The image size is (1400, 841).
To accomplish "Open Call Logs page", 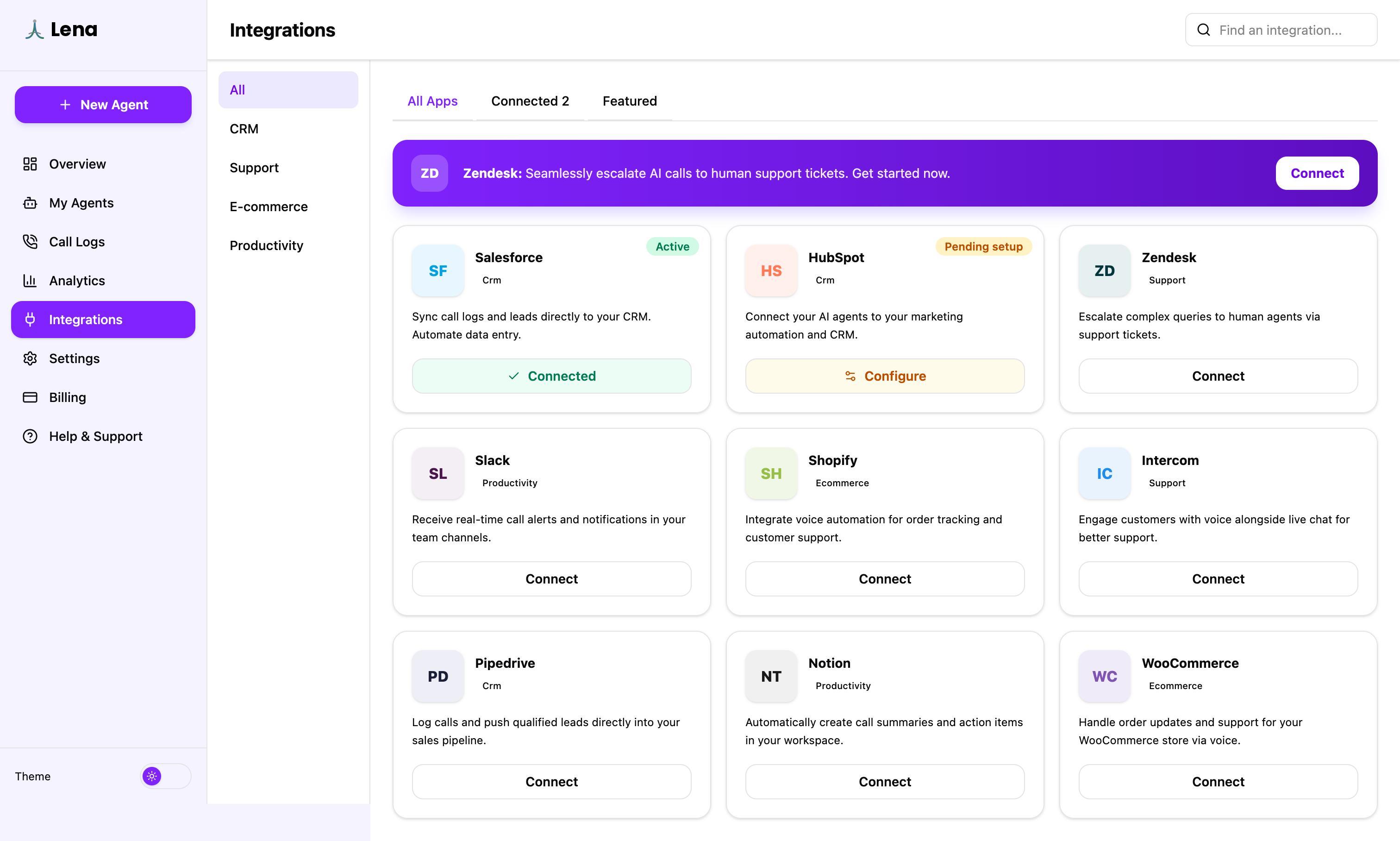I will 103,241.
